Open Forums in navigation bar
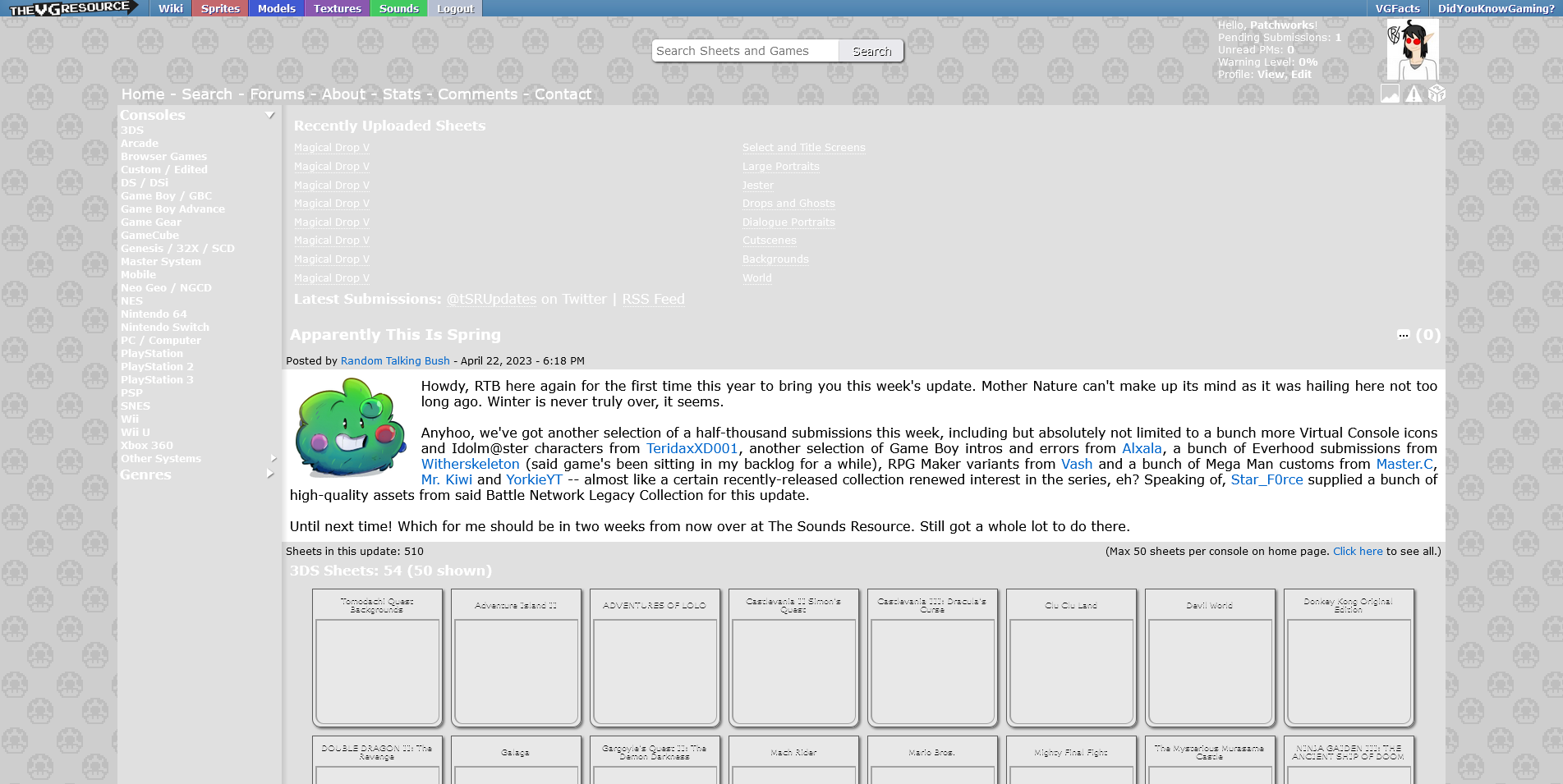Screen dimensions: 1563x784 tap(277, 94)
